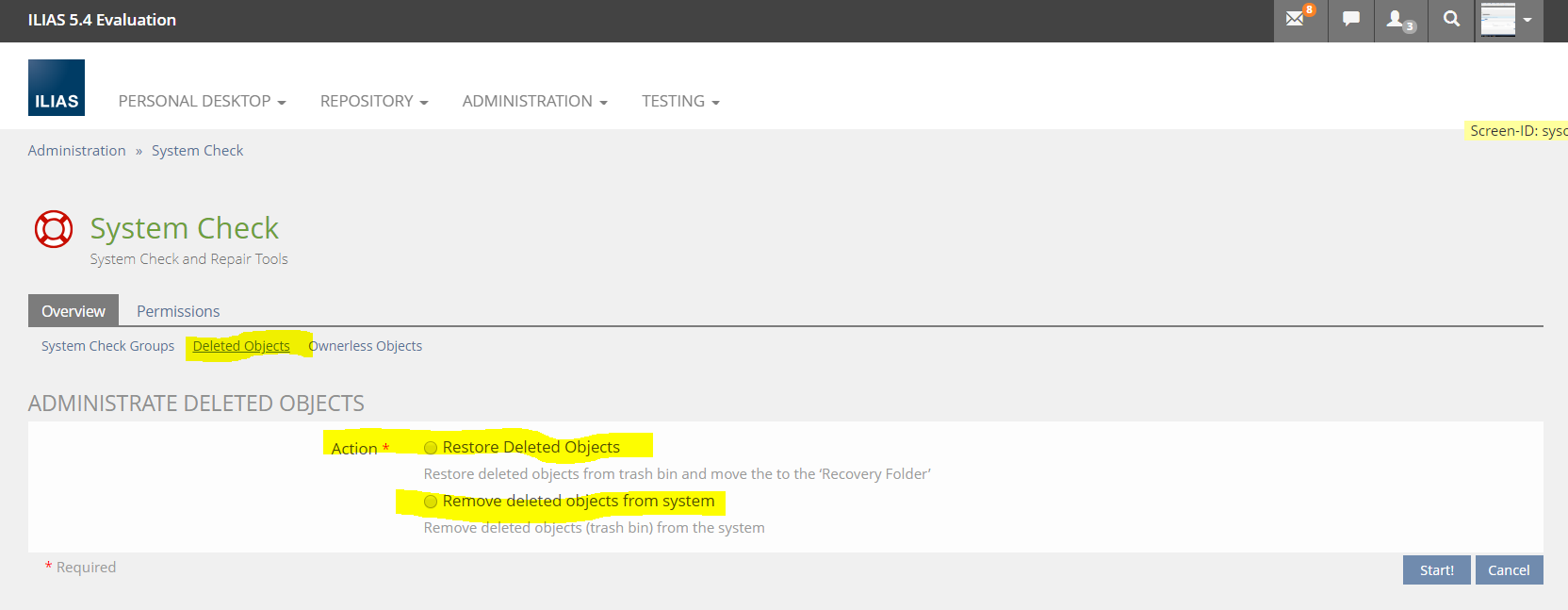Click the red System Check lifebuoy icon

pos(54,229)
